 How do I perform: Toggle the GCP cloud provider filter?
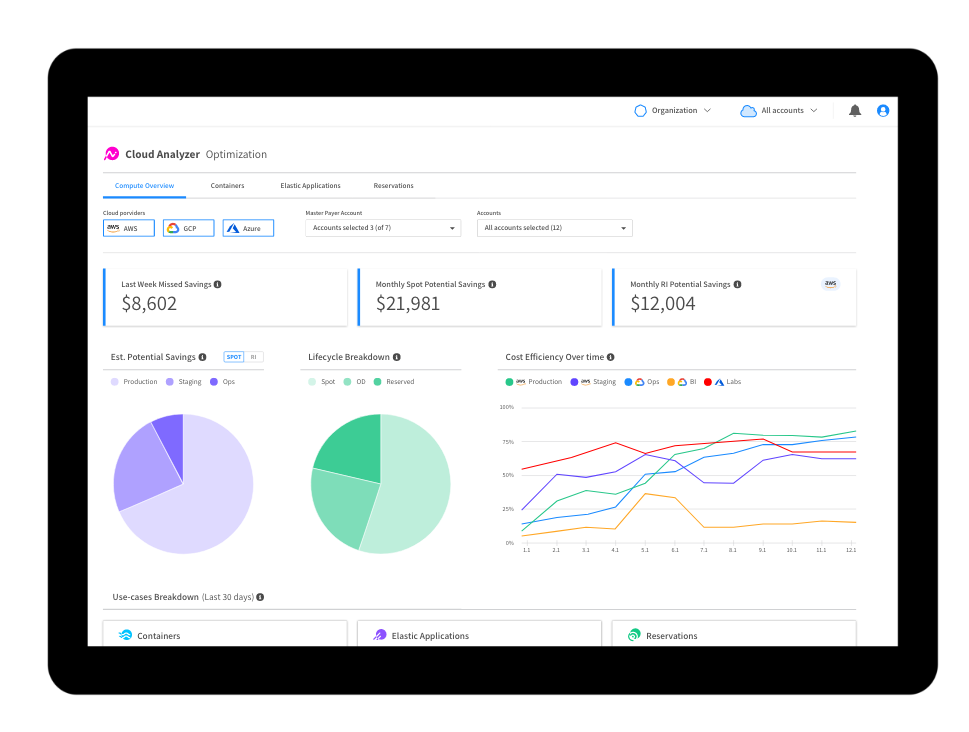(188, 228)
